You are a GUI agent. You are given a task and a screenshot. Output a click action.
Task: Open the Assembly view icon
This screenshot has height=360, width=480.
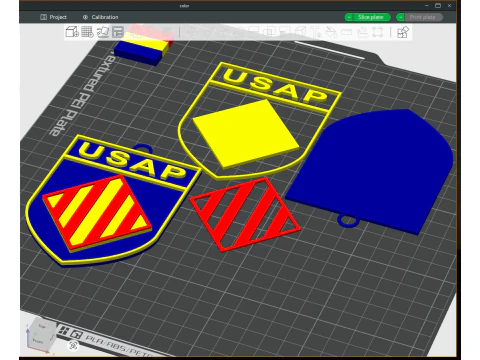coord(403,32)
